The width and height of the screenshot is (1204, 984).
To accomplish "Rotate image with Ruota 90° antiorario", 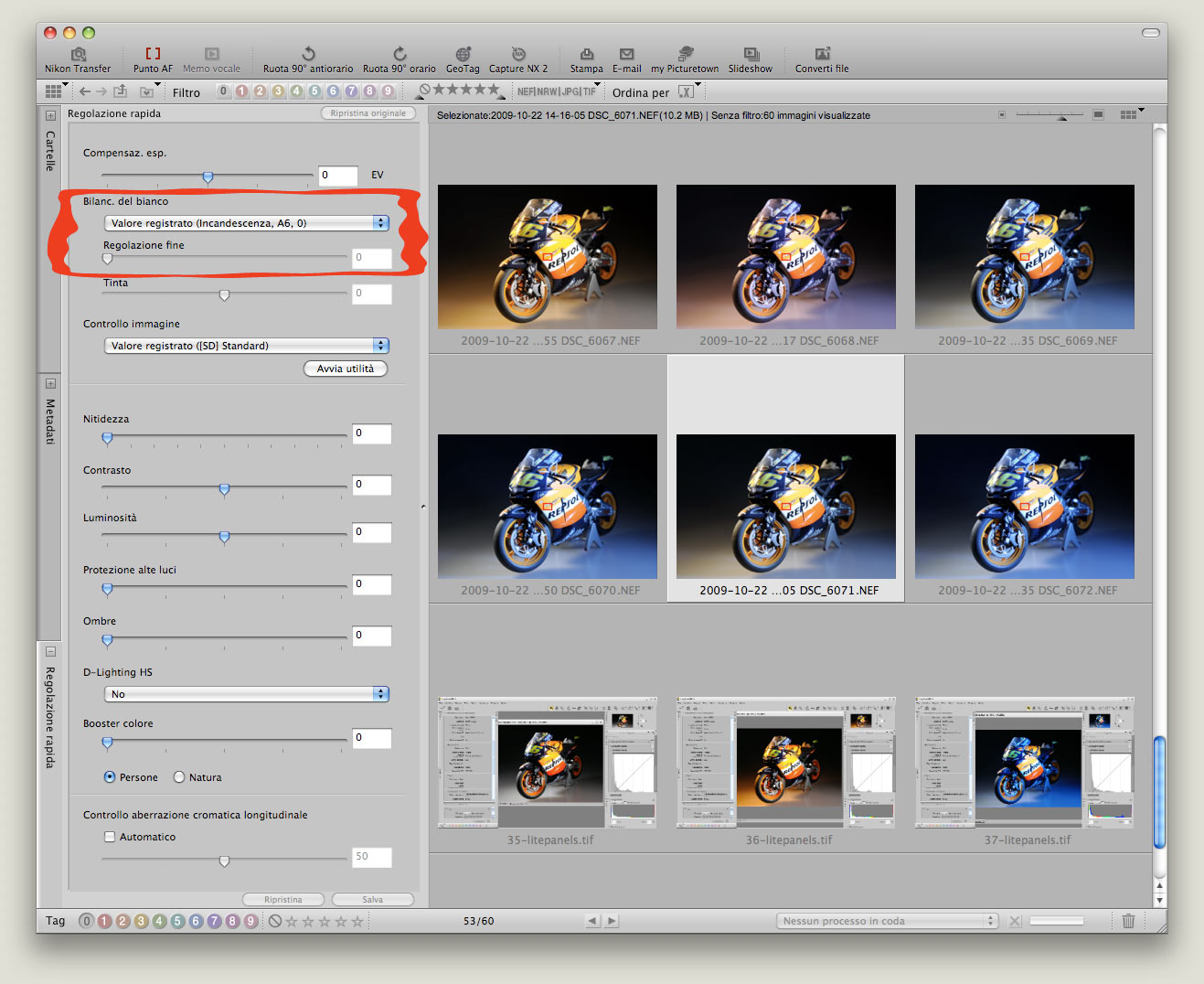I will pyautogui.click(x=308, y=60).
